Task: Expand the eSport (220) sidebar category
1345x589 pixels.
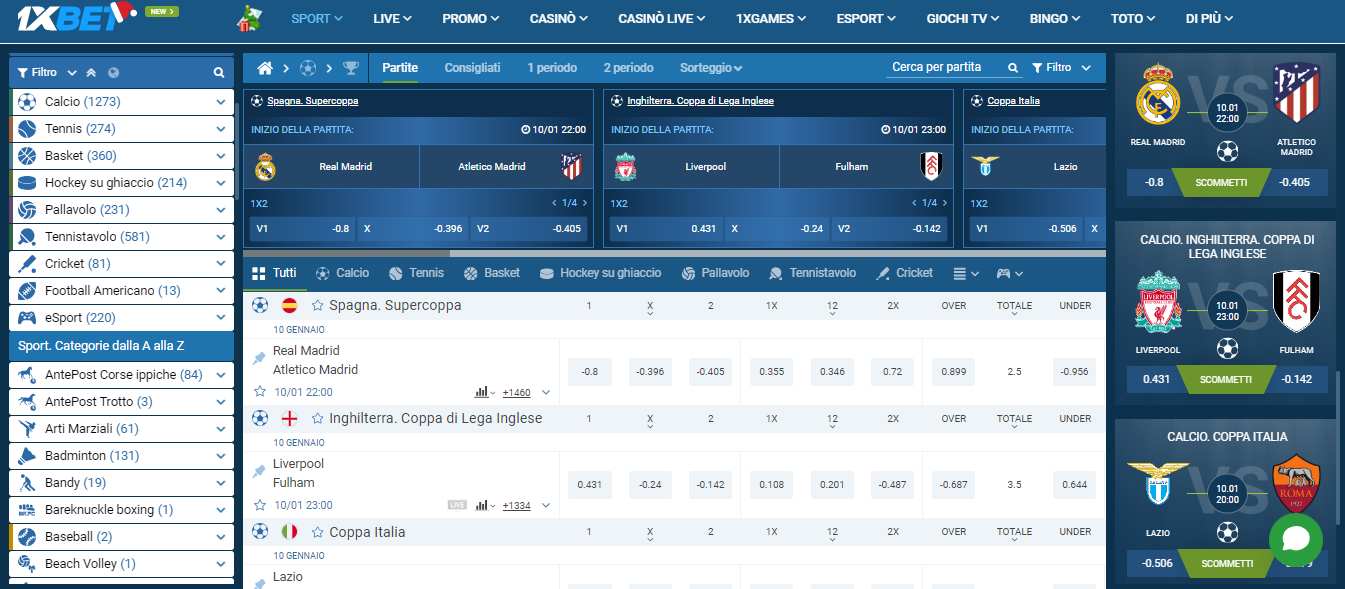Action: (221, 318)
